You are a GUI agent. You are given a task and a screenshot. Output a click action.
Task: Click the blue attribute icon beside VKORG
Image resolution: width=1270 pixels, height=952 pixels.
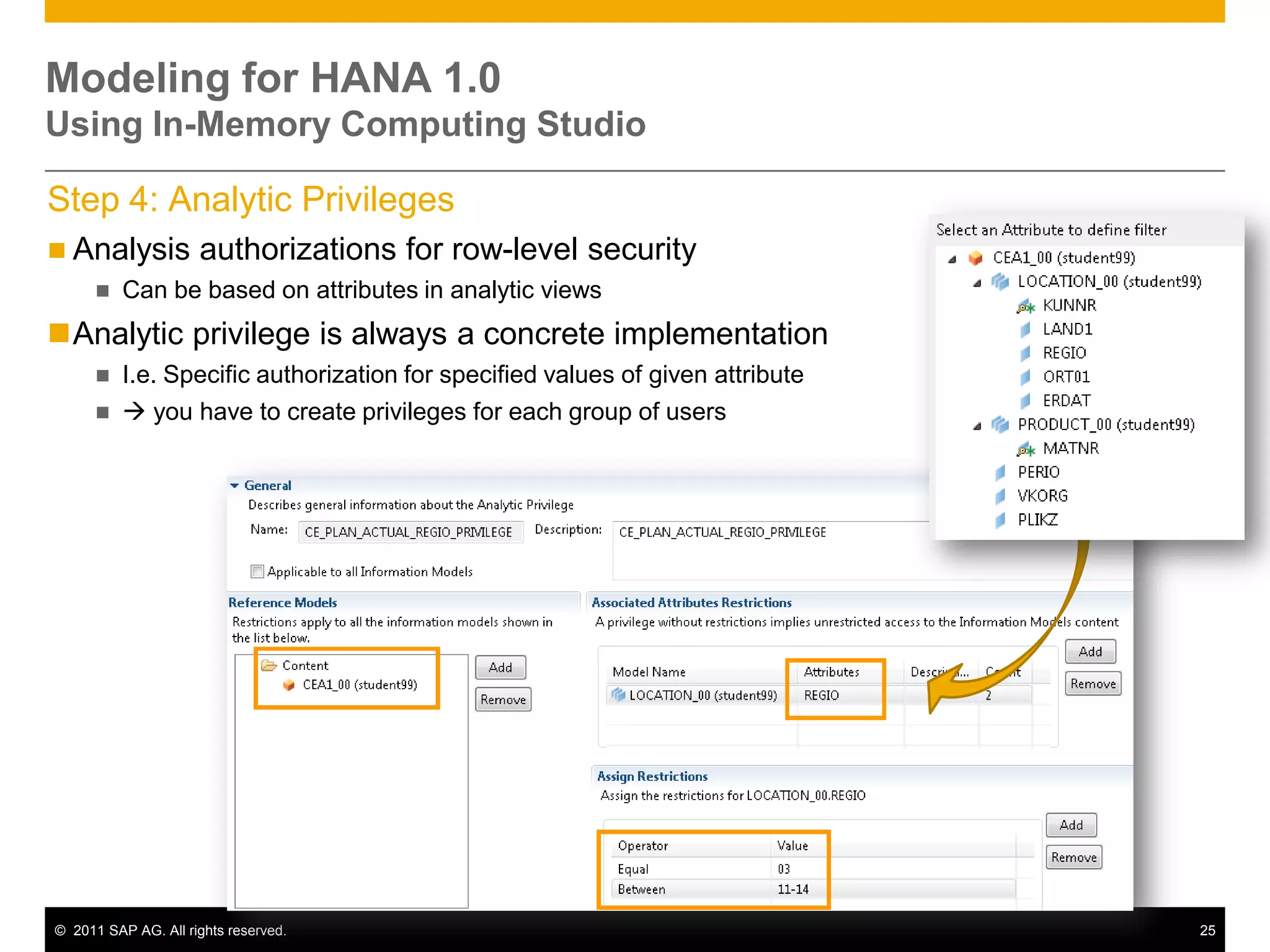coord(1000,496)
